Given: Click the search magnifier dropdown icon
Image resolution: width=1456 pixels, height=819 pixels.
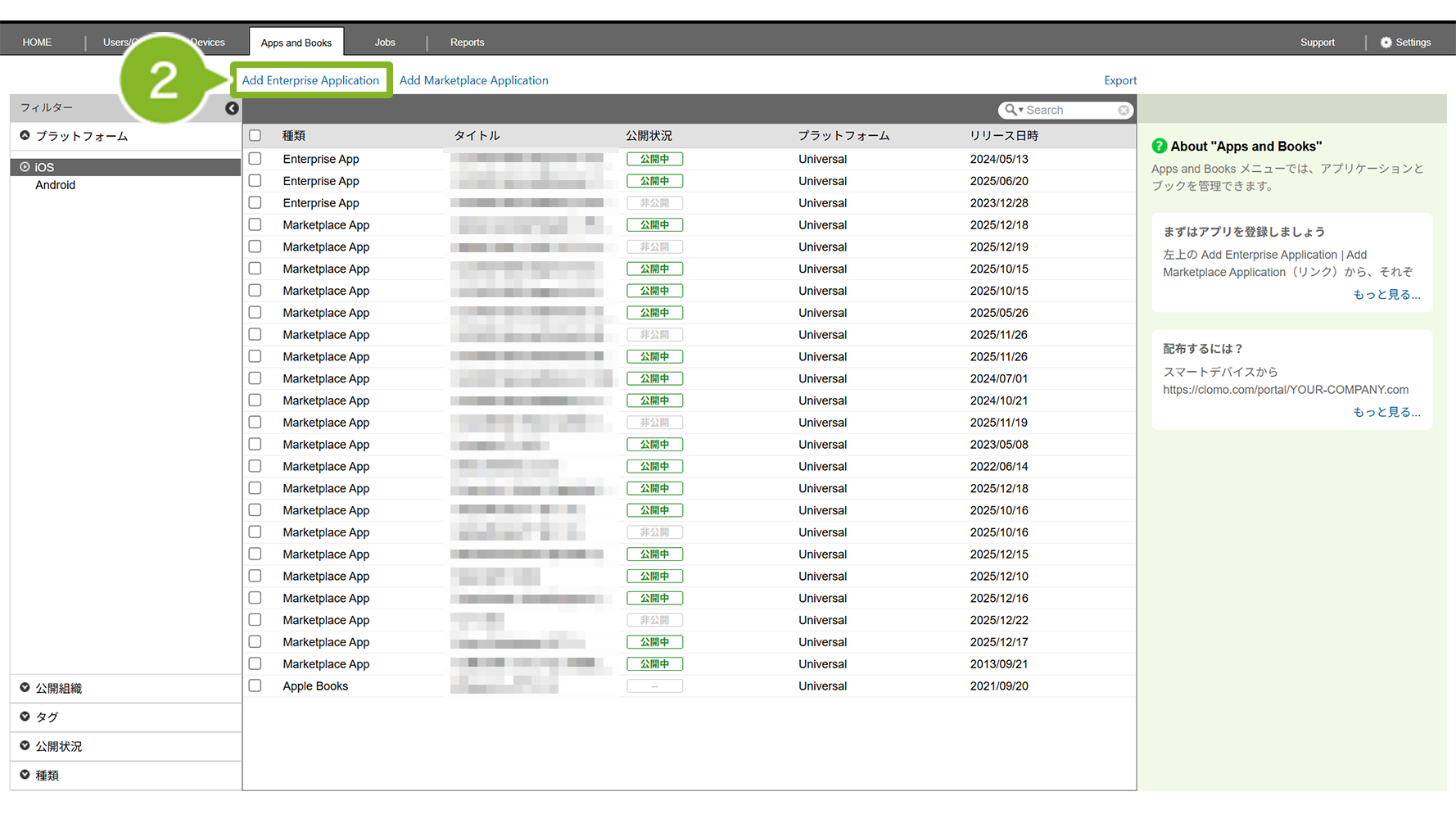Looking at the screenshot, I should (1014, 110).
